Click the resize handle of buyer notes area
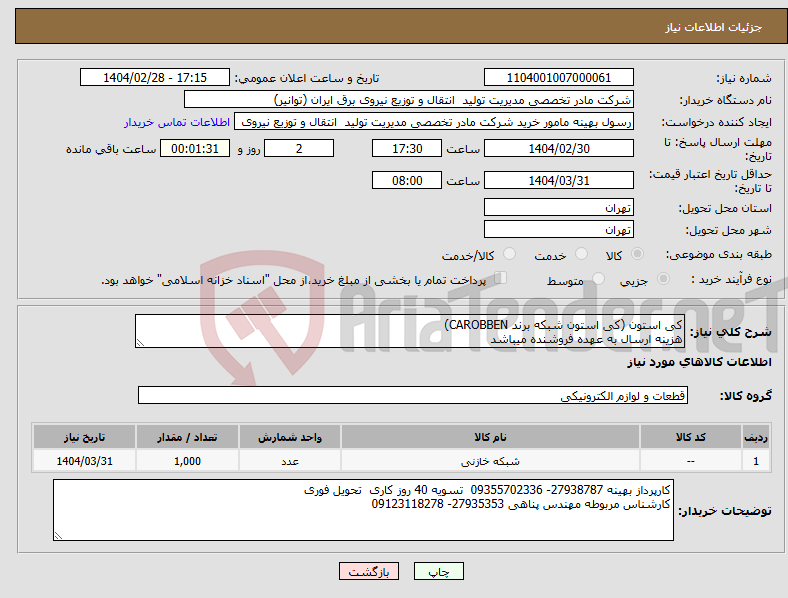The width and height of the screenshot is (788, 598). click(58, 536)
